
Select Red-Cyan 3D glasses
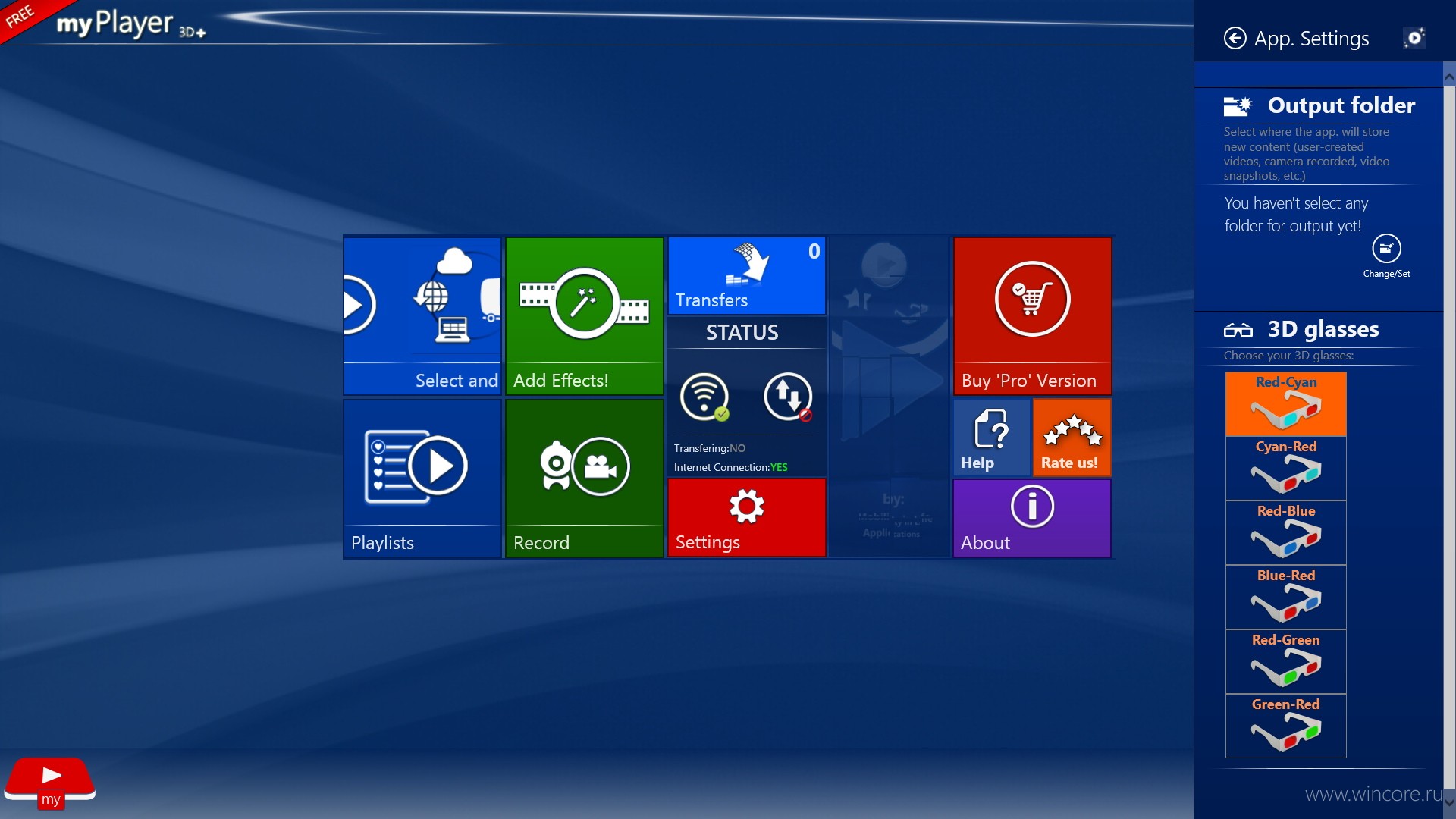(x=1286, y=403)
